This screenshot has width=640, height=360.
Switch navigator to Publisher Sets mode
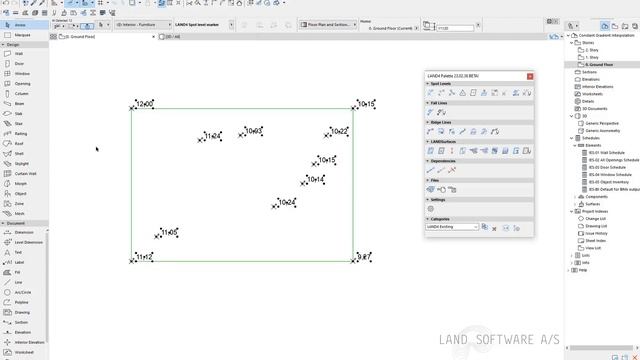point(635,26)
